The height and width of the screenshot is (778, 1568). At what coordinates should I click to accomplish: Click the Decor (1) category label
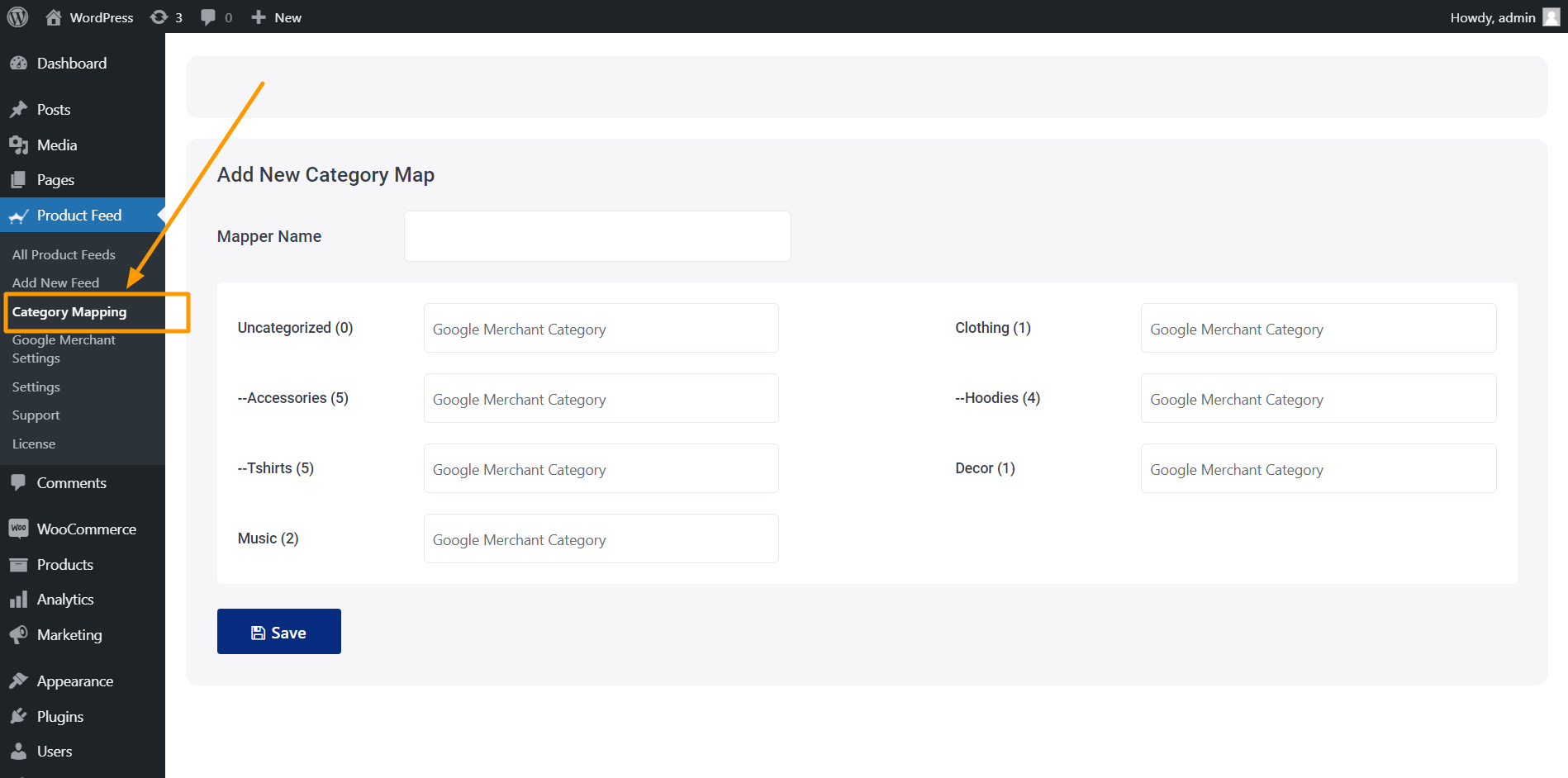(x=985, y=468)
